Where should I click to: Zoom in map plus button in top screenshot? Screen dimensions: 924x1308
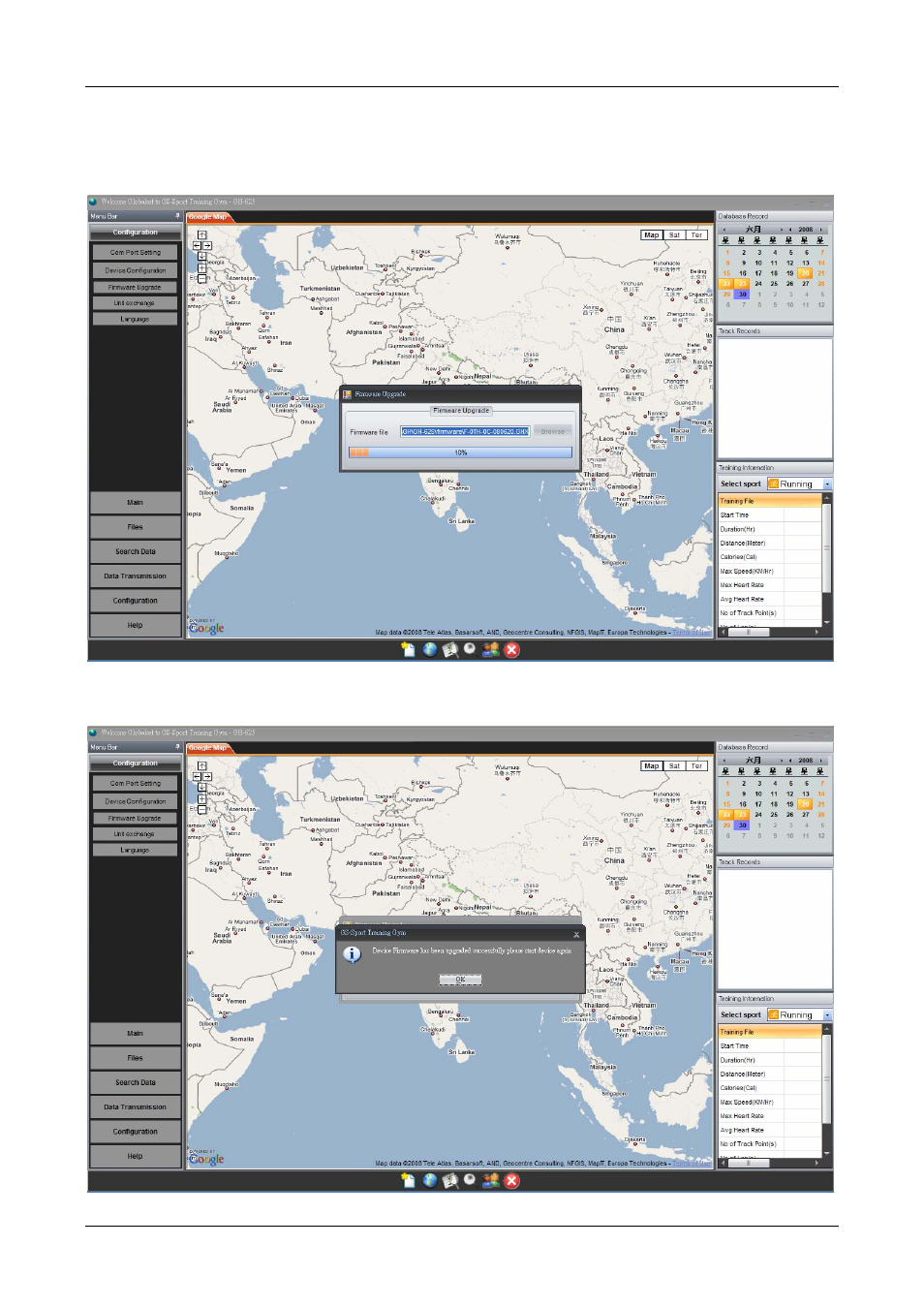[x=202, y=267]
